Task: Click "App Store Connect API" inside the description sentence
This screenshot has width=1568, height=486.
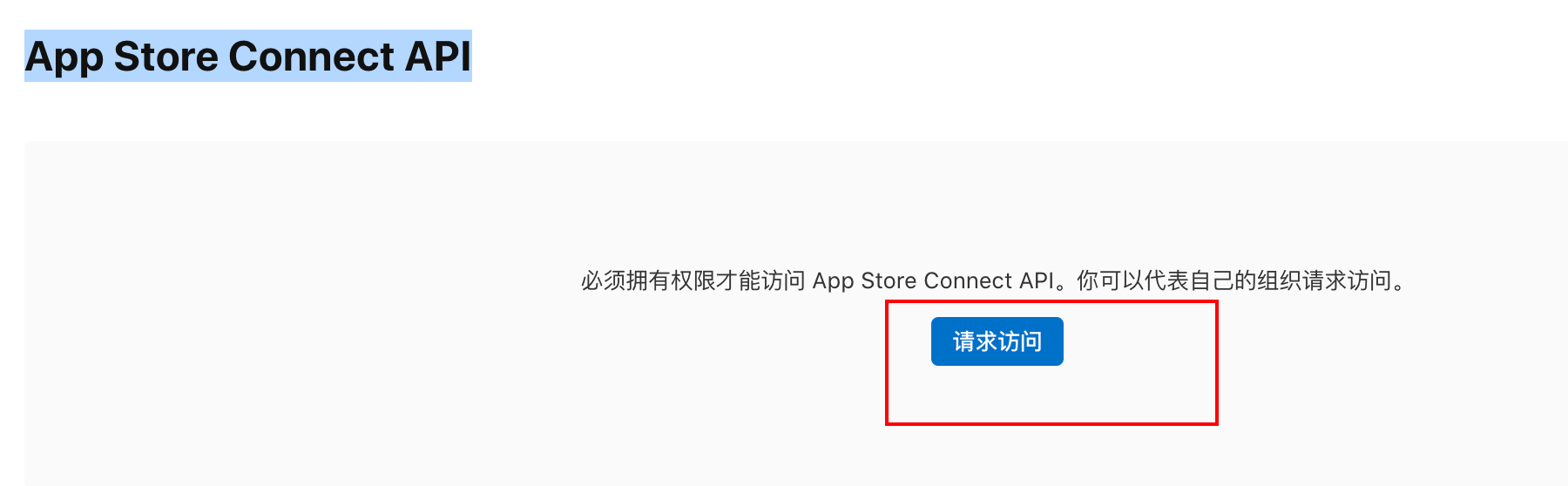Action: [933, 280]
